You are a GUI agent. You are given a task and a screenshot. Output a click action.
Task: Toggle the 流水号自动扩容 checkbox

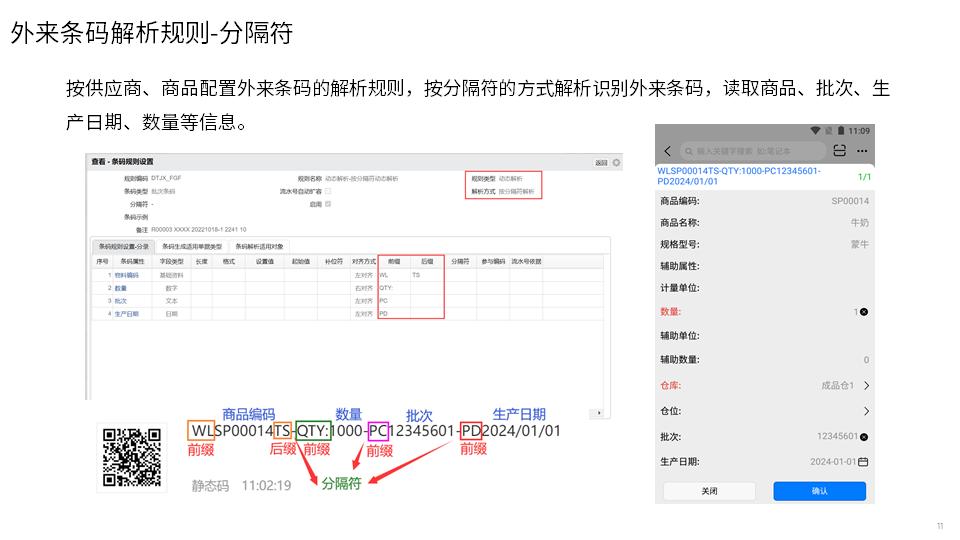click(x=329, y=190)
